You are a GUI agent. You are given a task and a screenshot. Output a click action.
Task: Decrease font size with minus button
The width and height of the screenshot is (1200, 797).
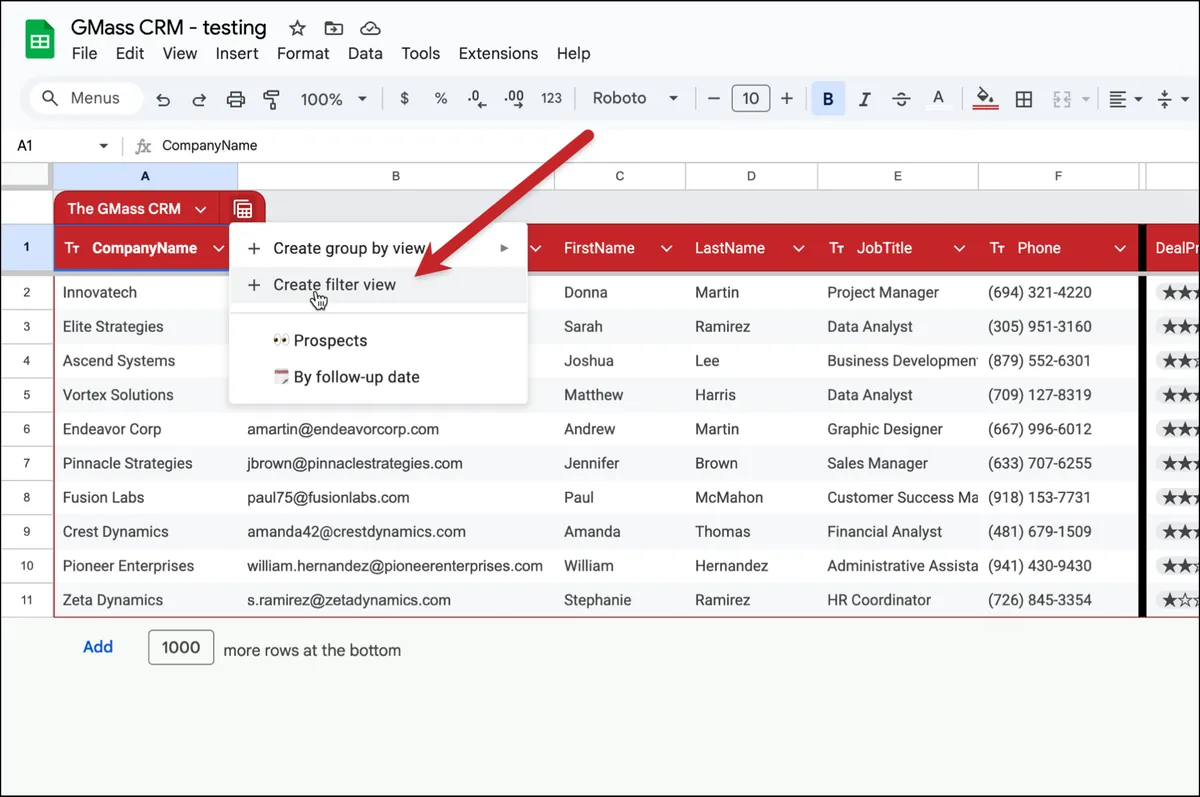pos(714,99)
